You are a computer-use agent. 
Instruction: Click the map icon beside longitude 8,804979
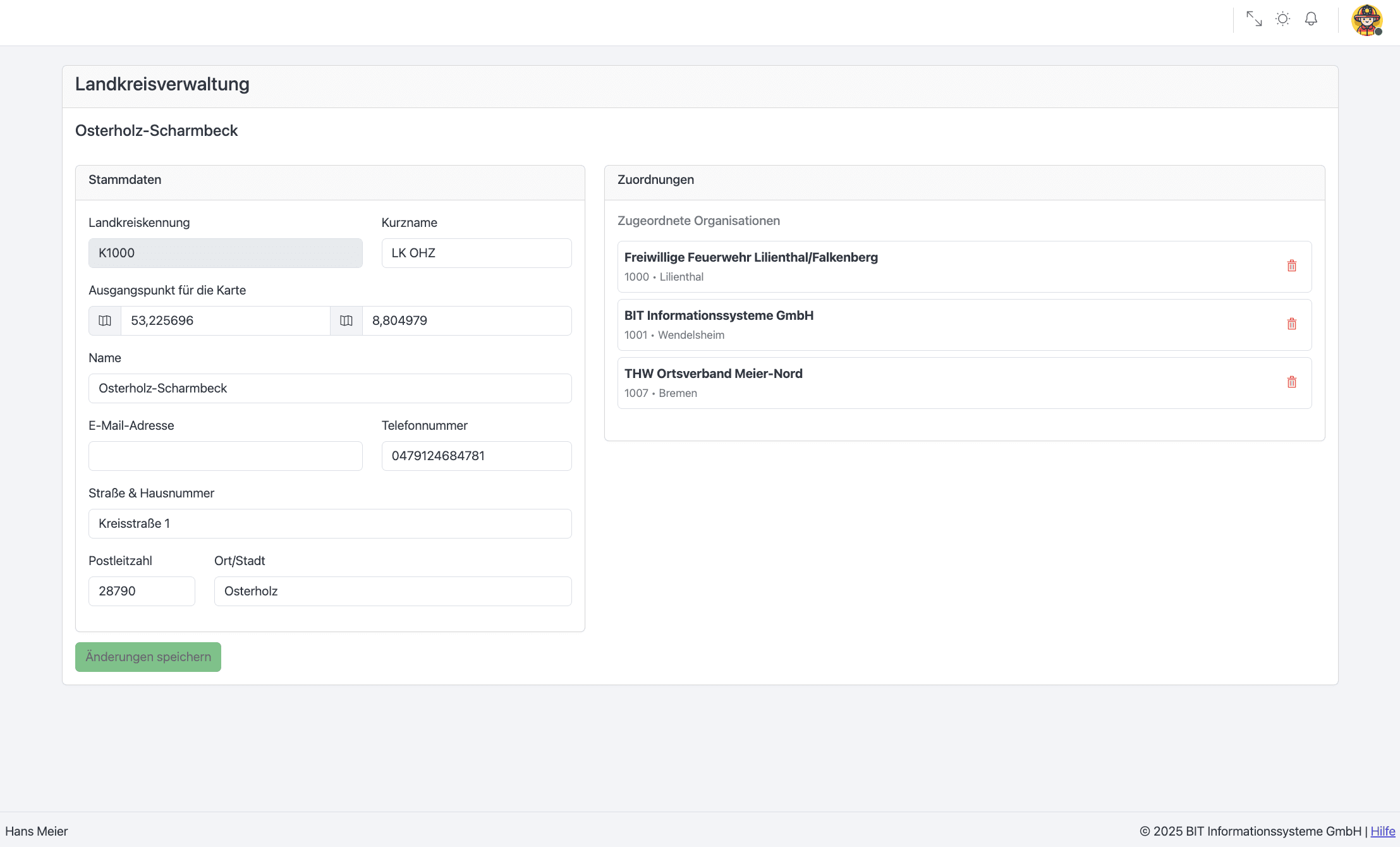[x=346, y=320]
